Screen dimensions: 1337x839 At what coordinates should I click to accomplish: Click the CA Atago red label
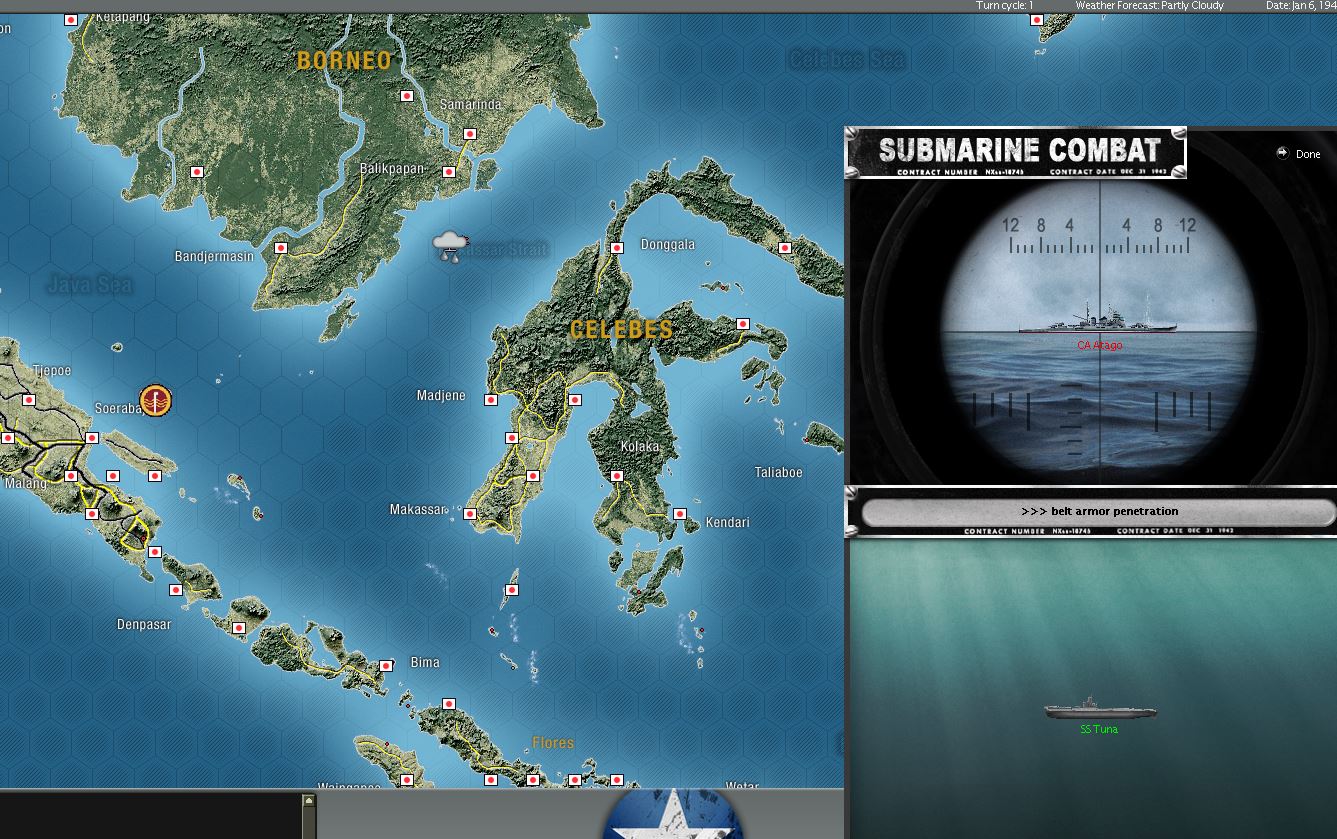point(1099,345)
